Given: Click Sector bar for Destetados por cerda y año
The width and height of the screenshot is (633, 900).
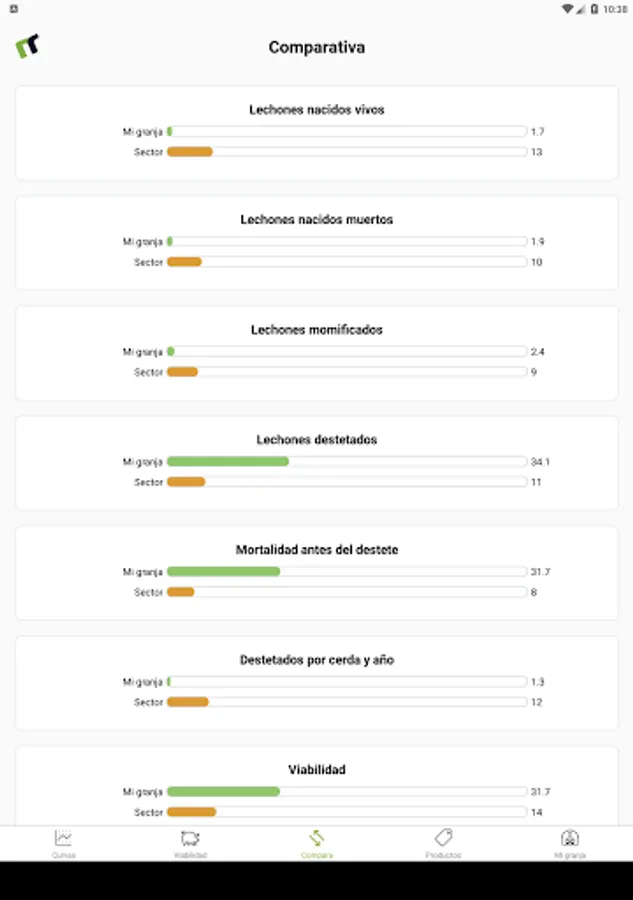Looking at the screenshot, I should (x=346, y=702).
